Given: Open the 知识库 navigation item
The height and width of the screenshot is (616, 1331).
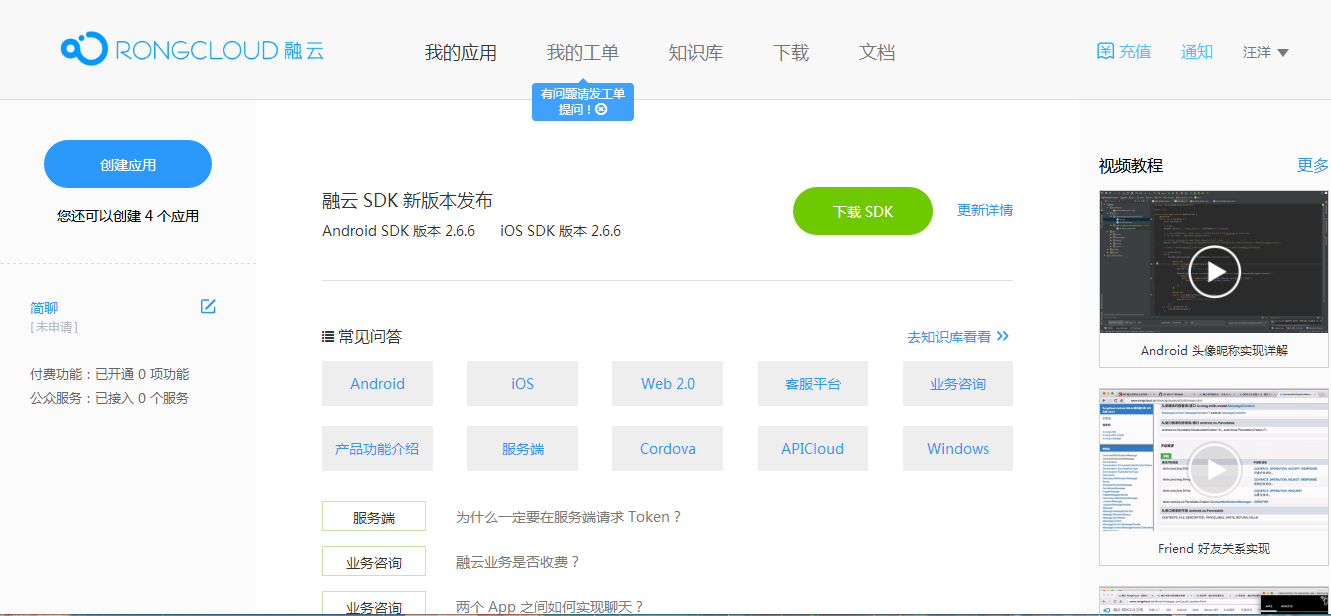Looking at the screenshot, I should 695,53.
